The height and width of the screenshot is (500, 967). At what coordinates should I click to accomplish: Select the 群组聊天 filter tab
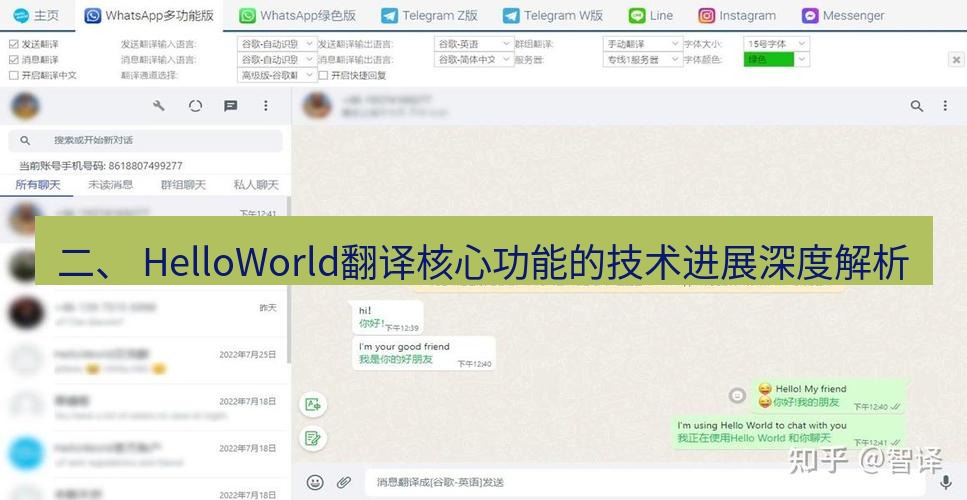[x=183, y=185]
